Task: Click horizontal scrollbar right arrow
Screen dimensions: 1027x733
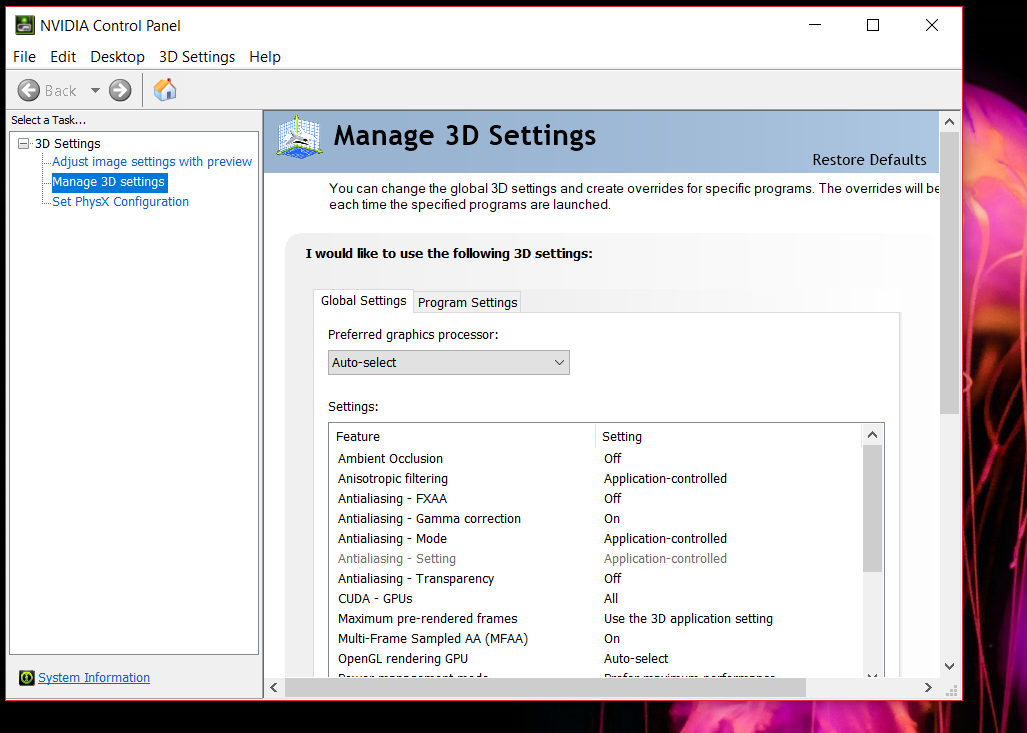Action: pos(928,687)
